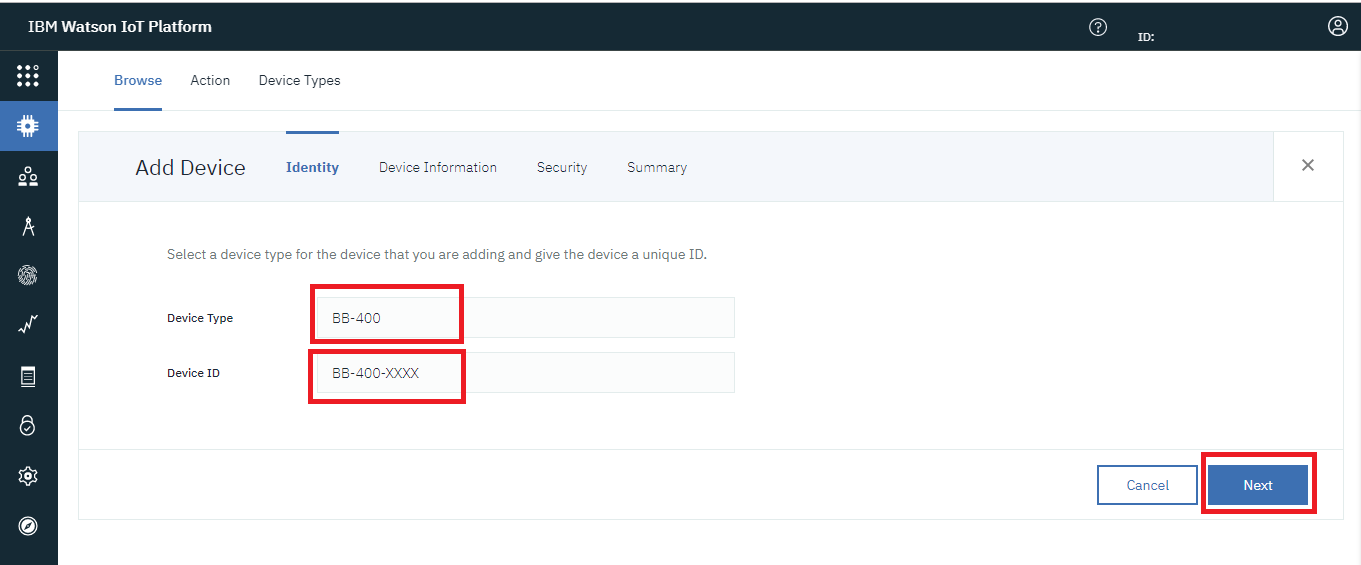Viewport: 1361px width, 565px height.
Task: Close the Add Device dialog with X
Action: point(1308,166)
